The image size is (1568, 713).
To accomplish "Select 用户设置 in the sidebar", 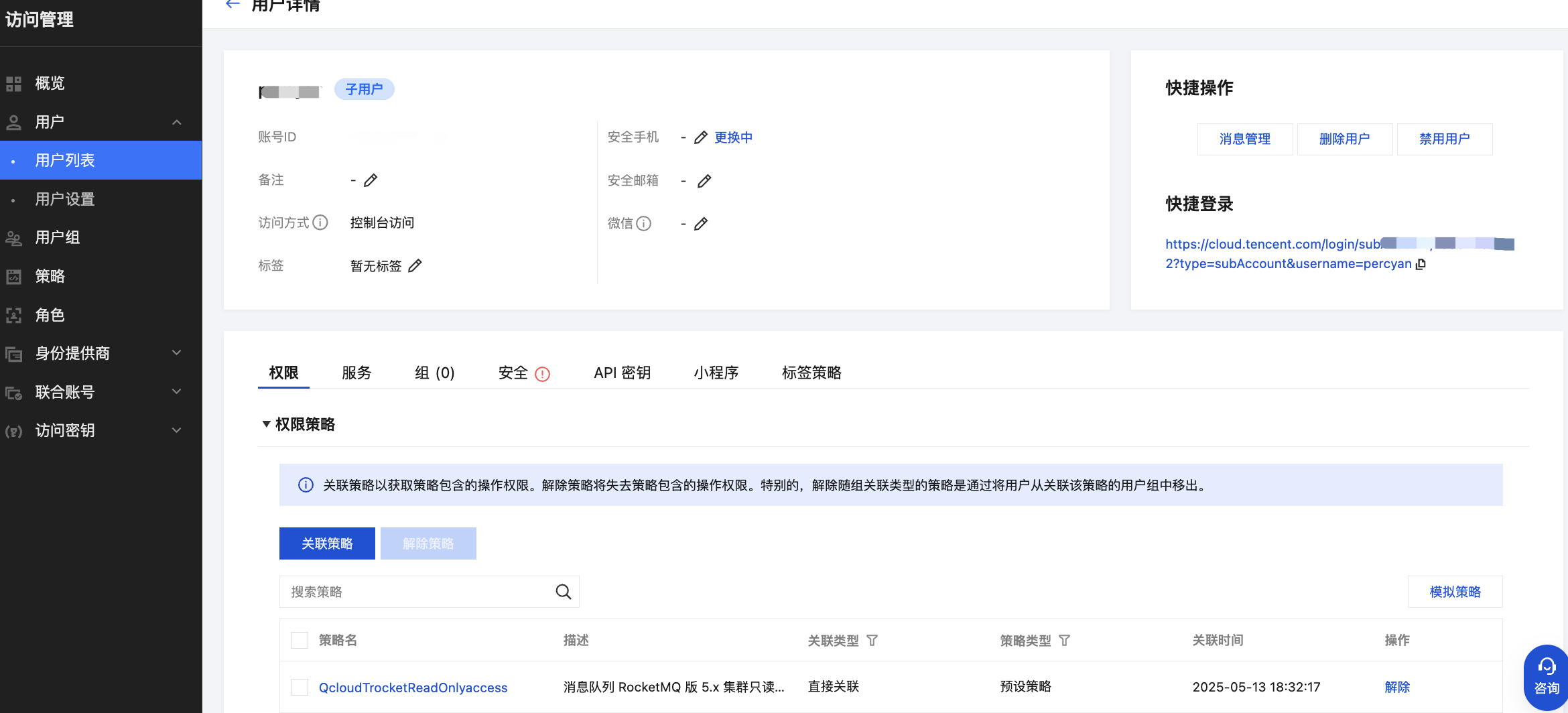I will tap(101, 199).
